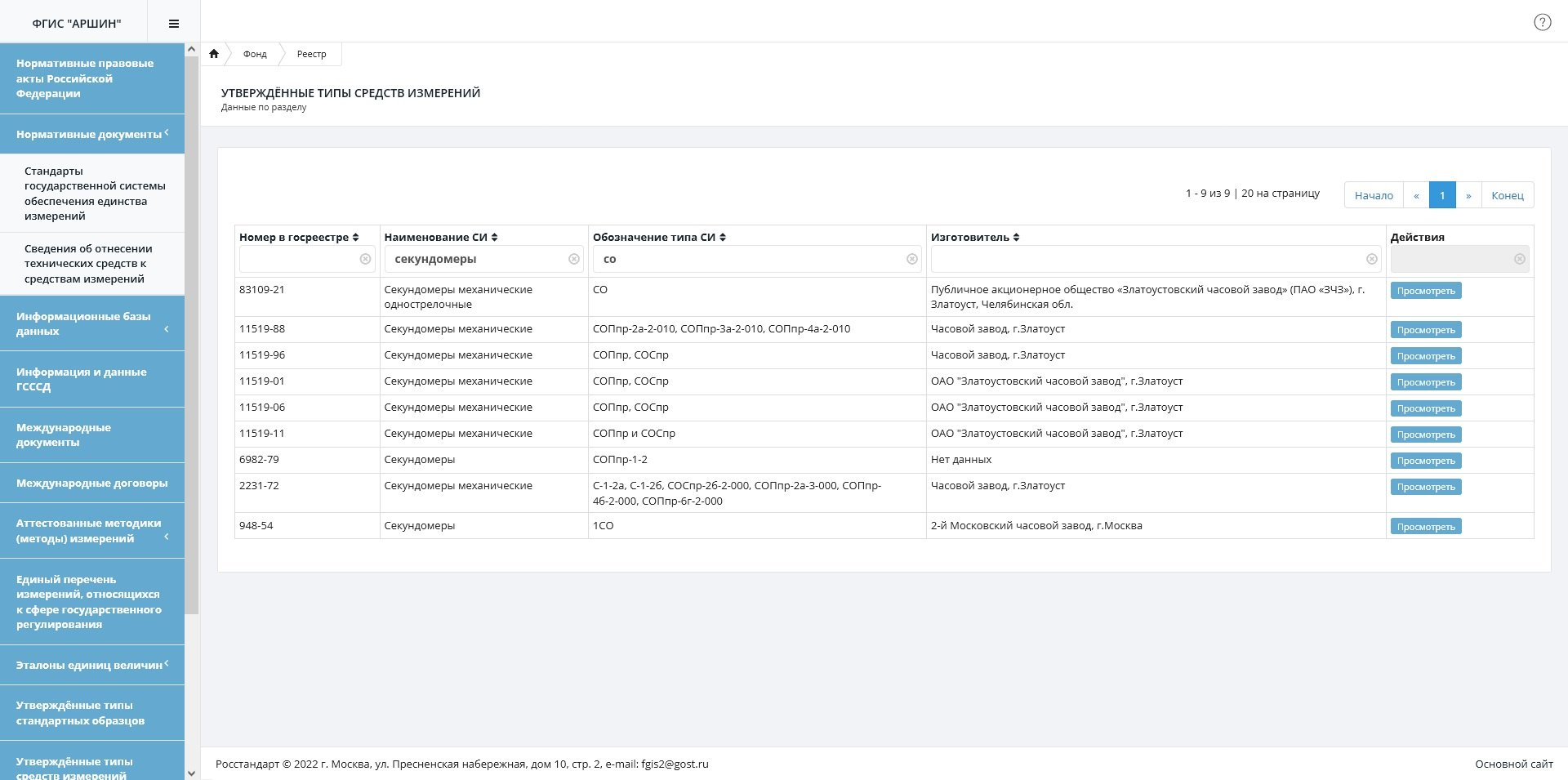
Task: Open Основной сайт link in footer
Action: pos(1513,764)
